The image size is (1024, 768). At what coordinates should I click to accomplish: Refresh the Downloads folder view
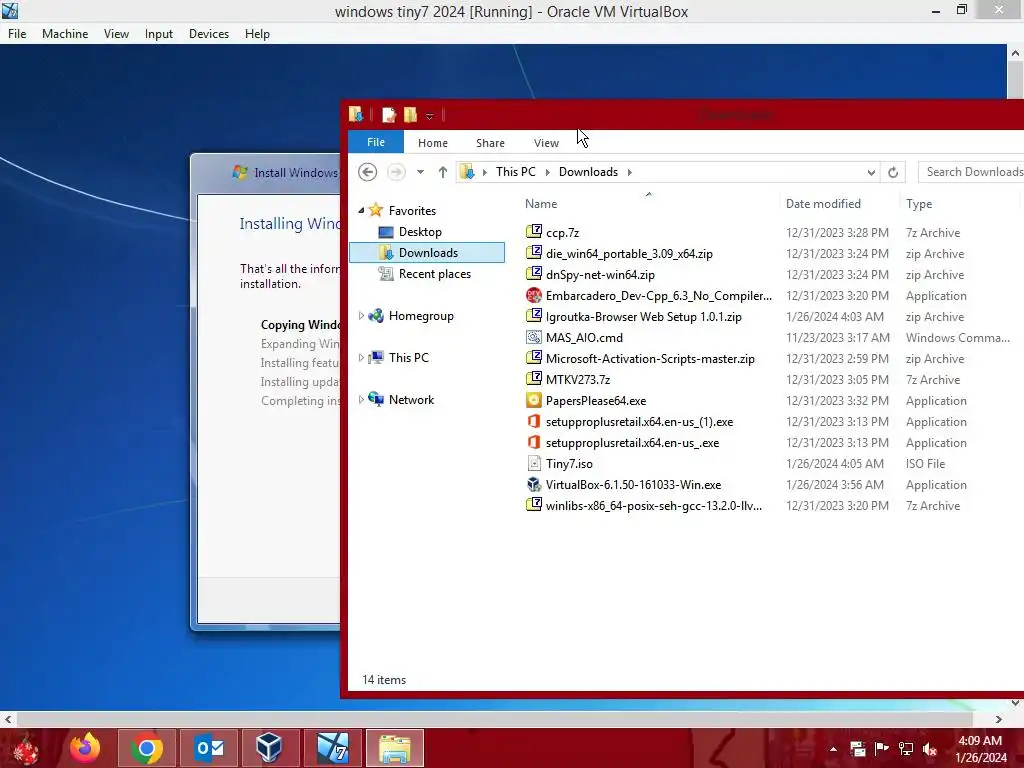tap(893, 172)
